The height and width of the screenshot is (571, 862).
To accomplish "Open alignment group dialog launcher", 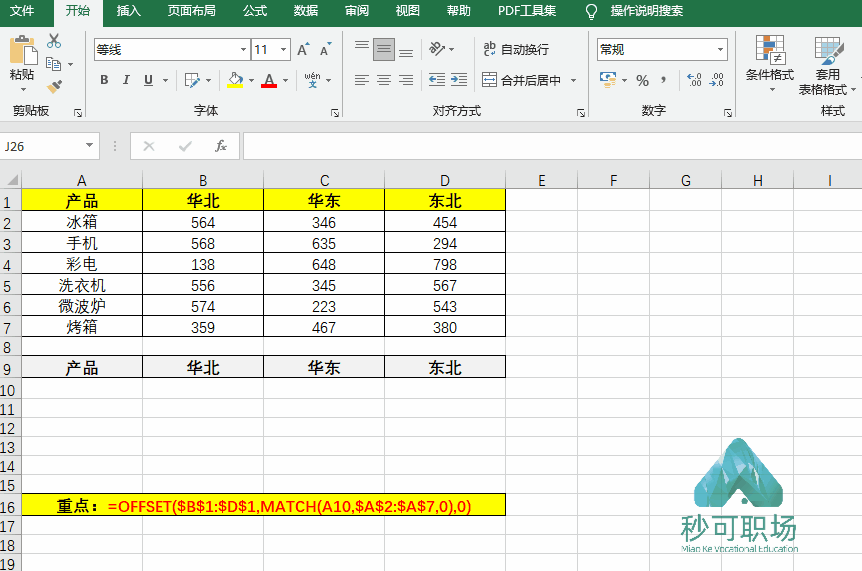I will point(581,113).
